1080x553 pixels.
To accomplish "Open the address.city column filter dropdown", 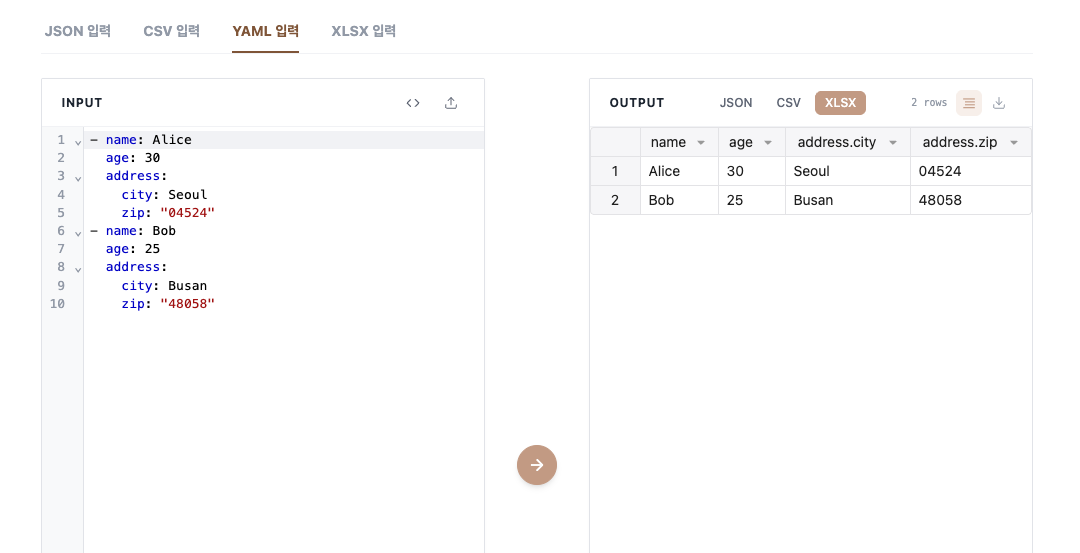I will click(x=893, y=143).
